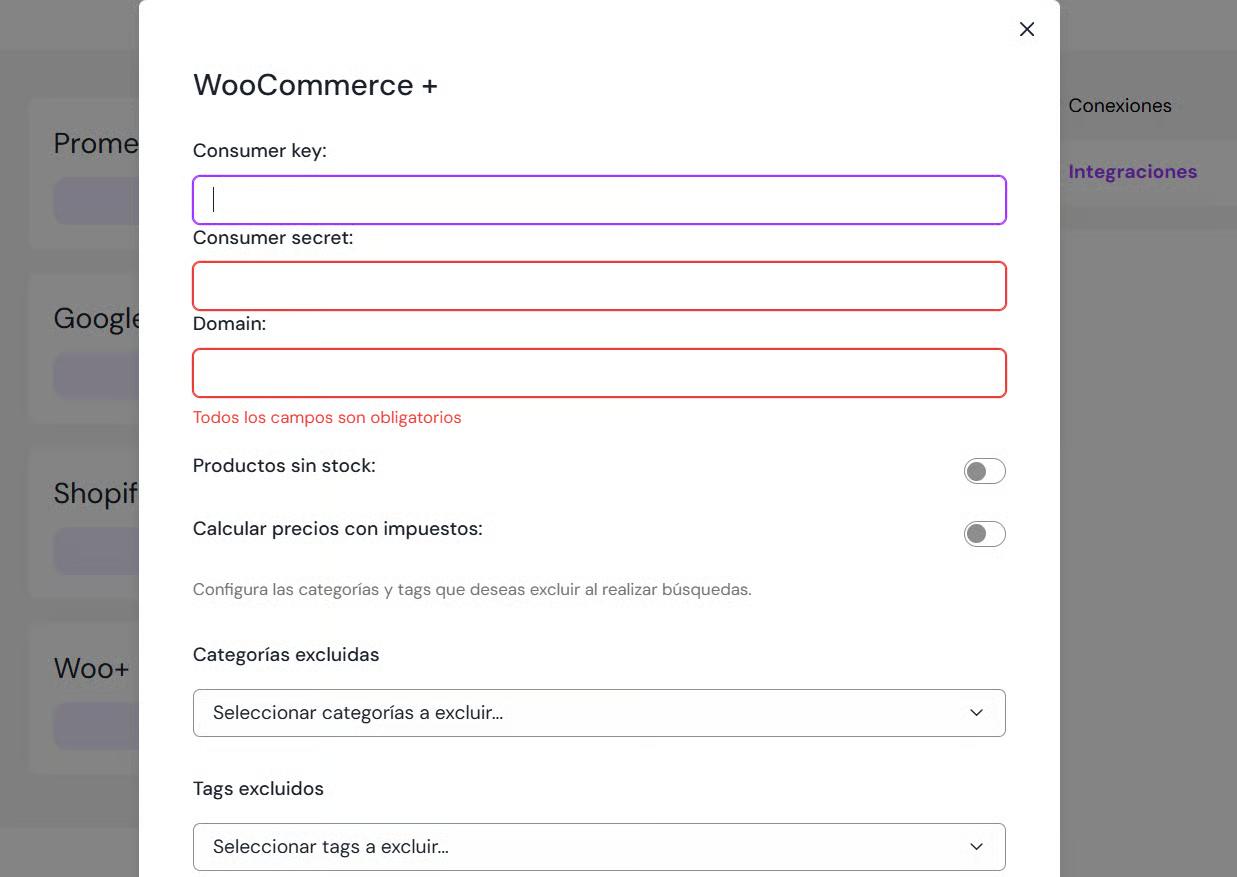This screenshot has width=1237, height=877.
Task: Select the Integraciones tab
Action: [x=1132, y=172]
